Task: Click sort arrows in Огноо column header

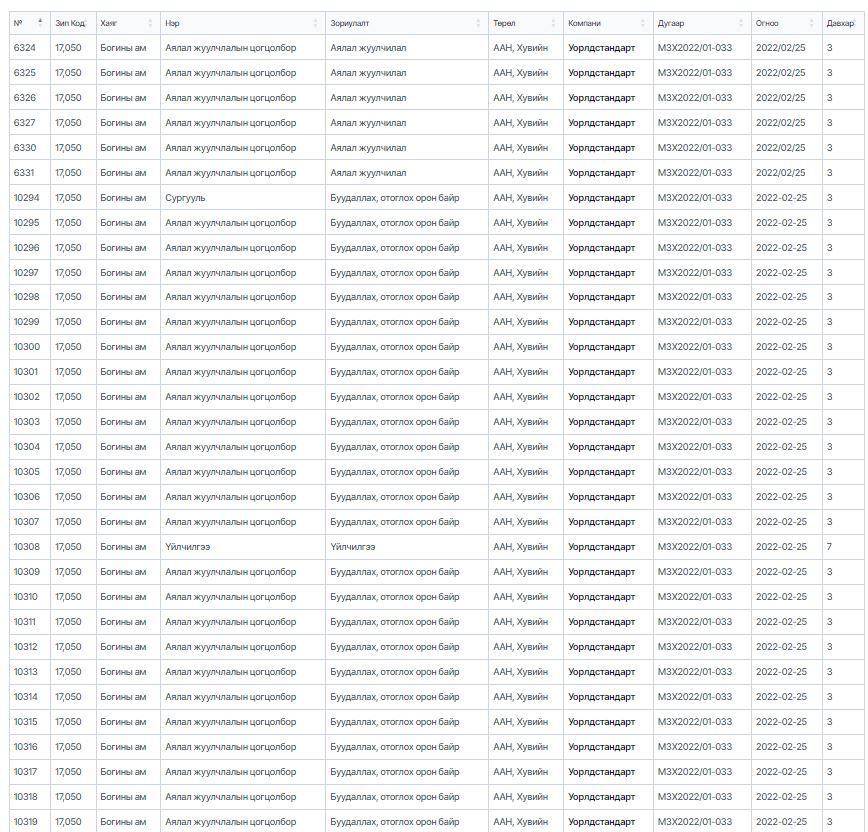Action: 811,23
